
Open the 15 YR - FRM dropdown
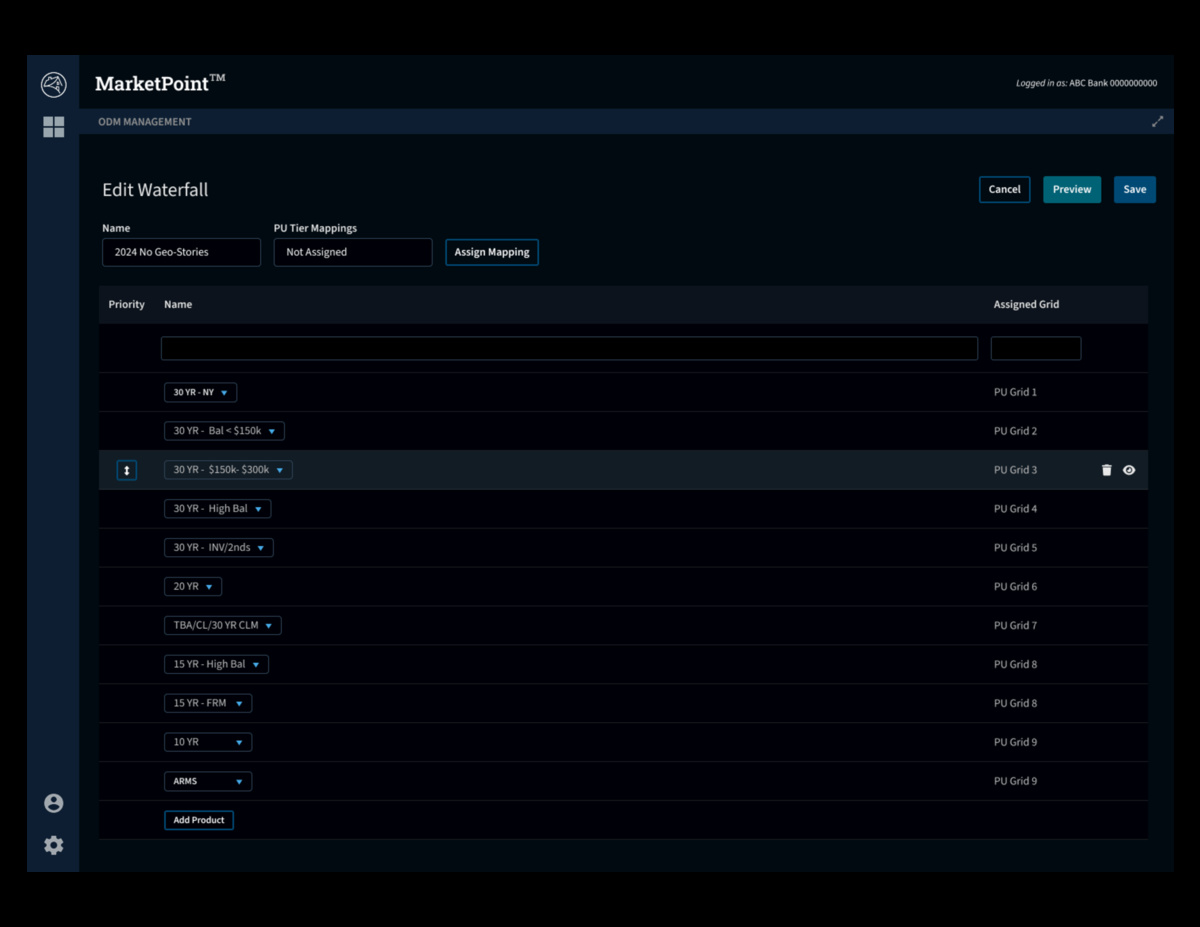208,704
